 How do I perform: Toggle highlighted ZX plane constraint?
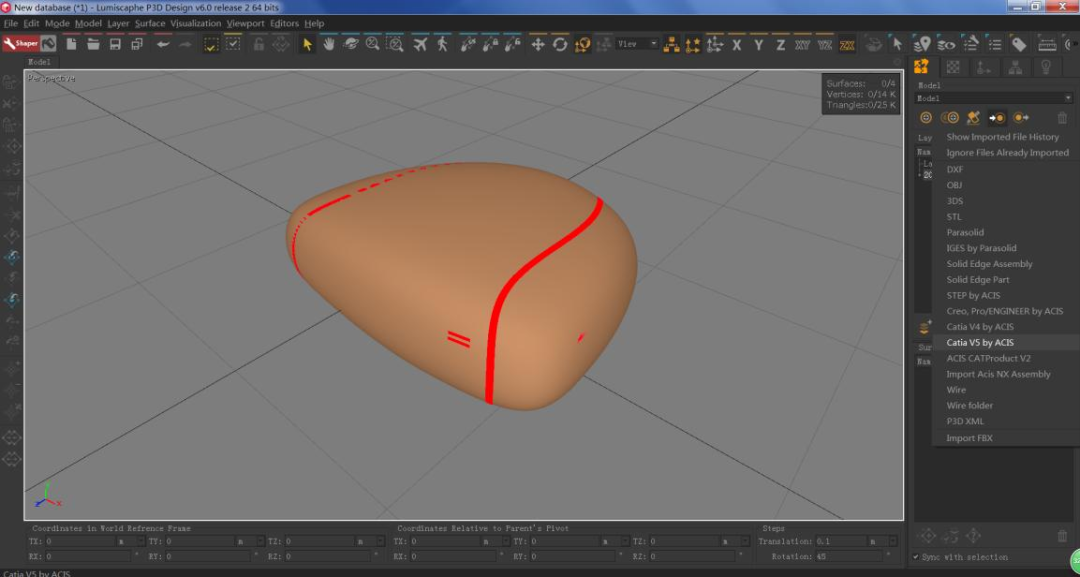pos(847,45)
